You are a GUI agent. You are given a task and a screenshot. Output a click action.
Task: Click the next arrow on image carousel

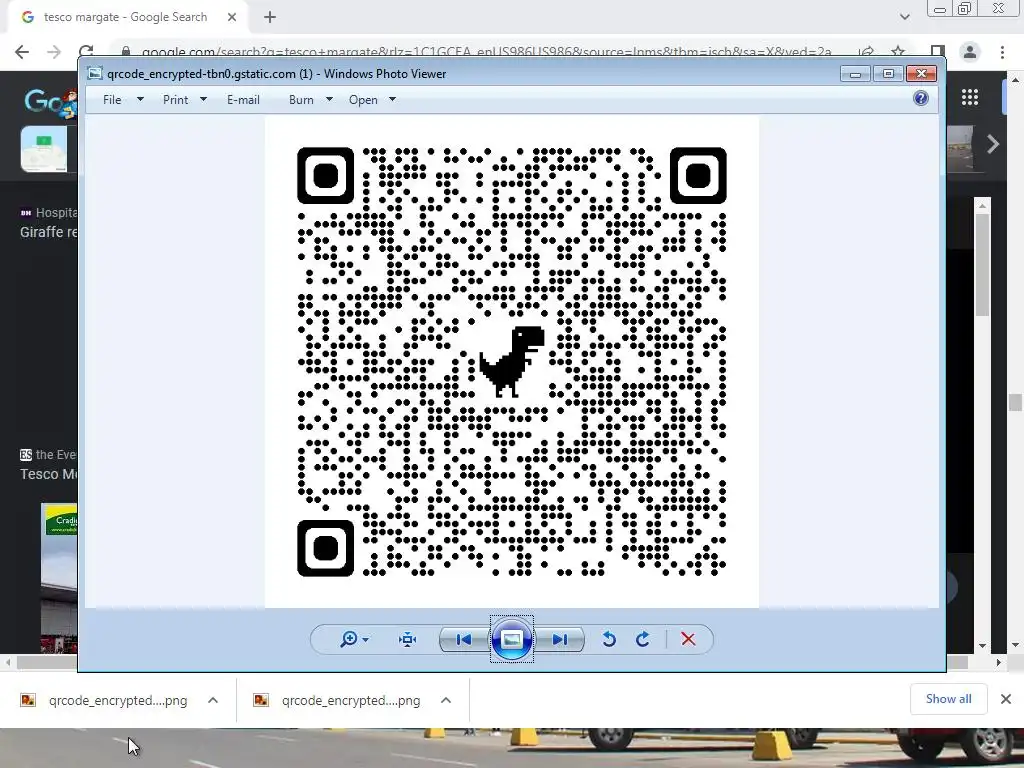[993, 144]
